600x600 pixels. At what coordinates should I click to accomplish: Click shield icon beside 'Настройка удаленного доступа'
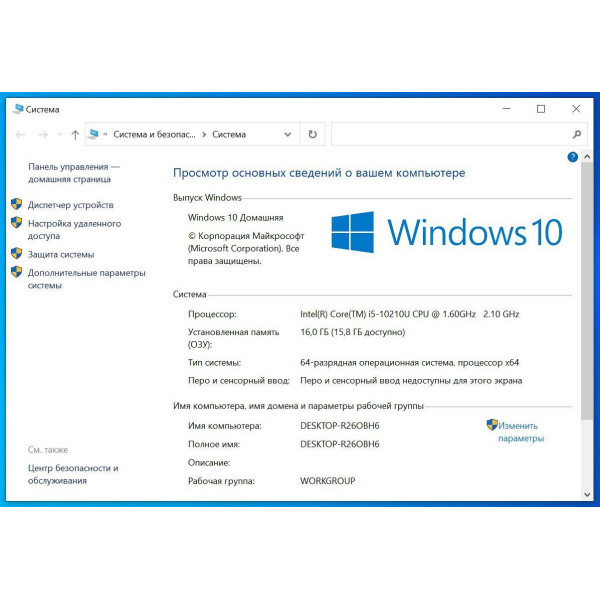click(x=16, y=222)
